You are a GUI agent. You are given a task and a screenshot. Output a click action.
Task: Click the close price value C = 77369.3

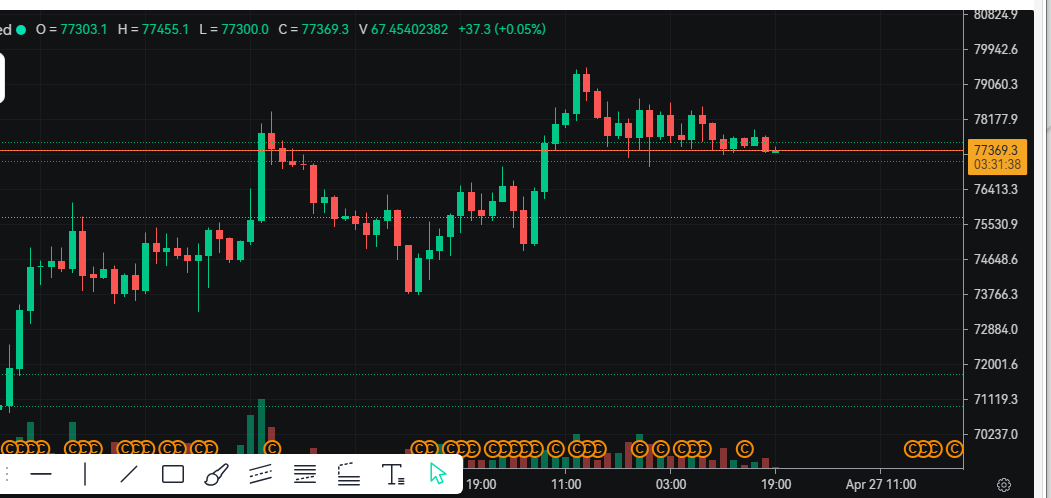pos(313,29)
